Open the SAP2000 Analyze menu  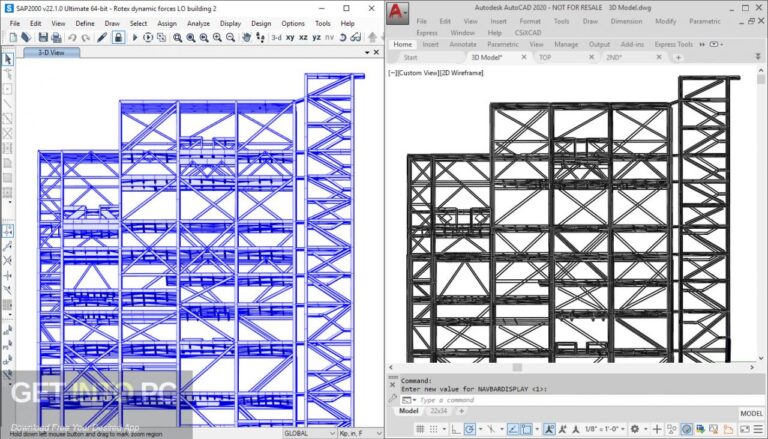(198, 23)
